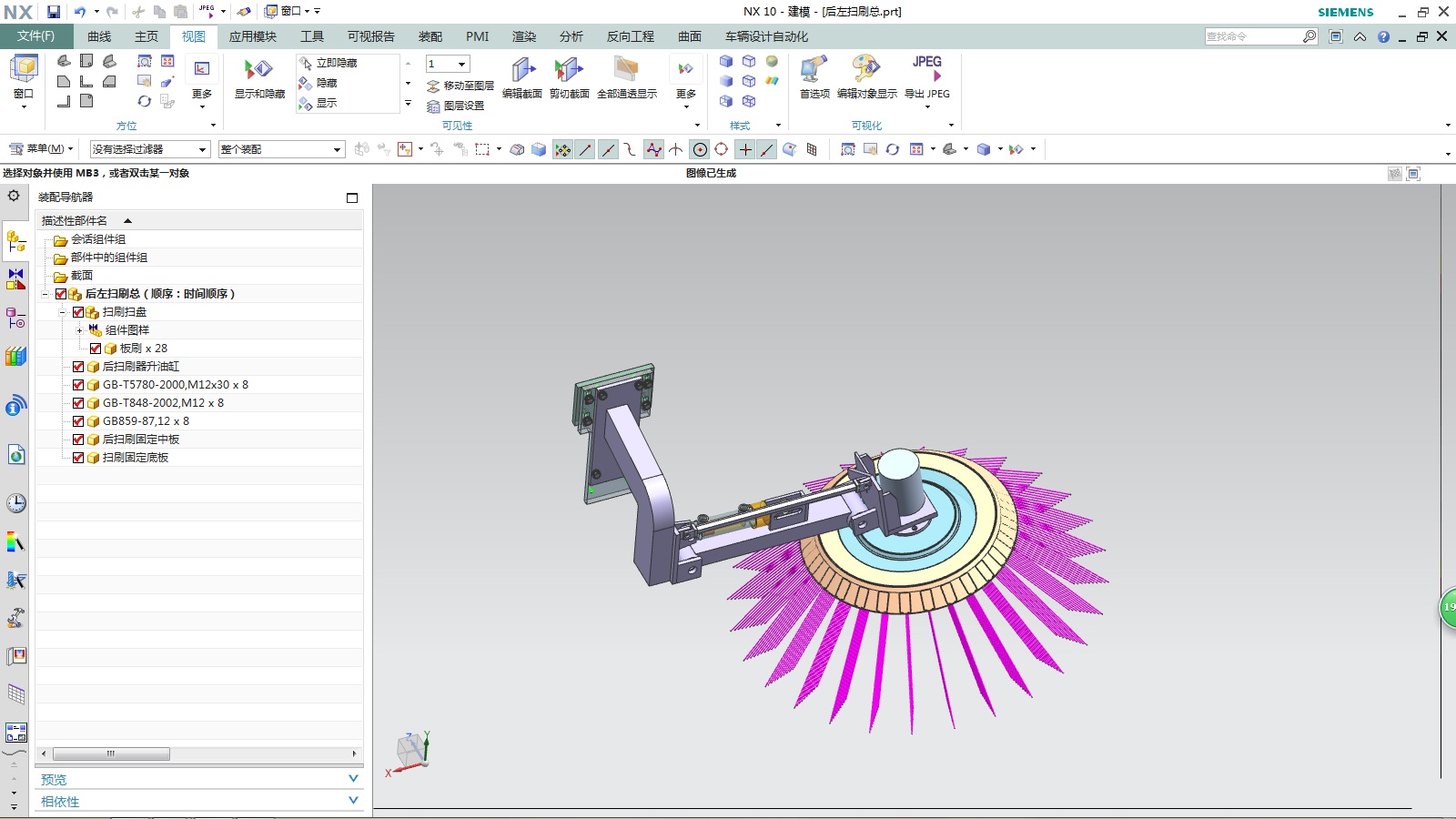
Task: Open Layer Settings (图层设置)
Action: pos(456,106)
